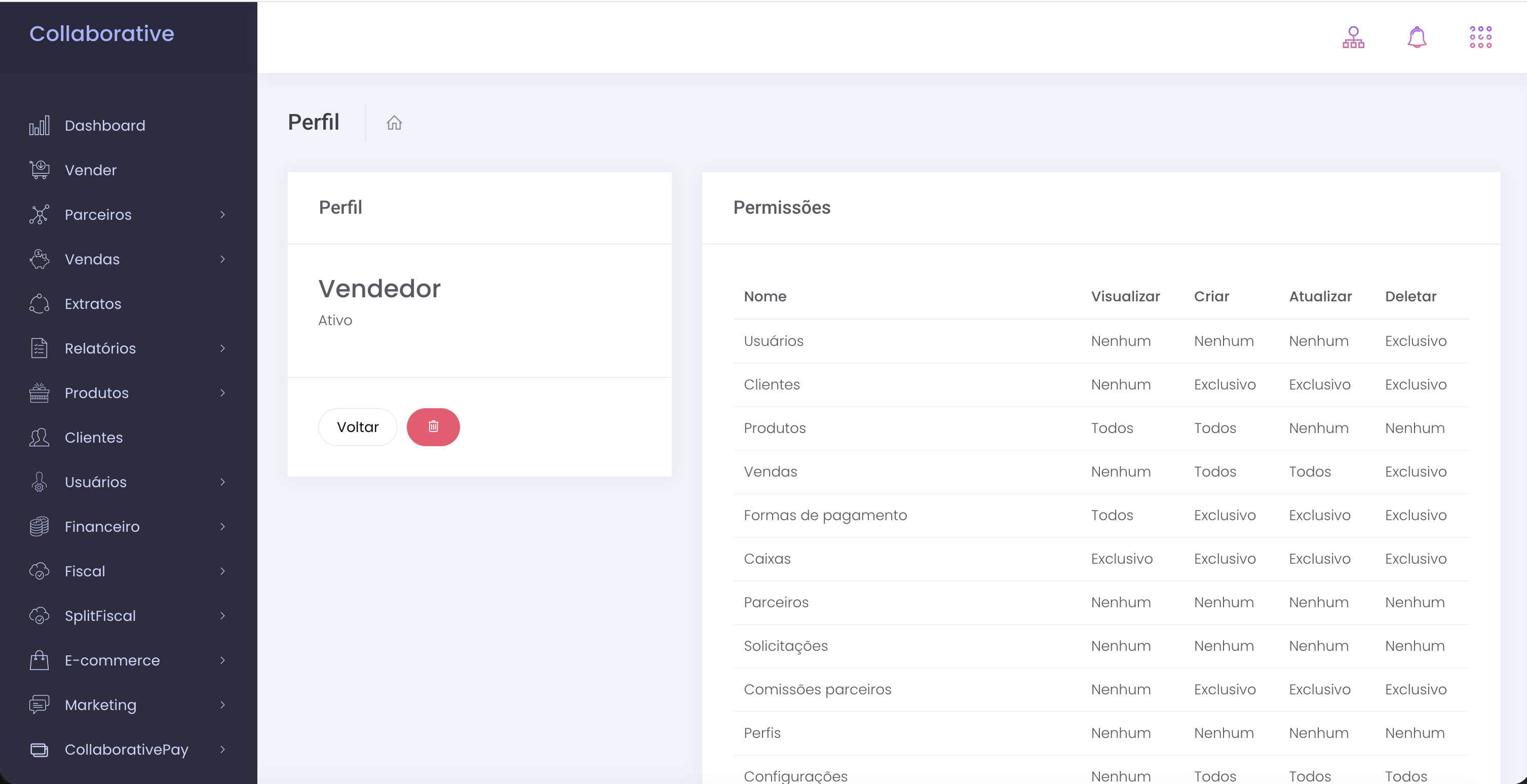
Task: Click the Clientes people icon
Action: [39, 438]
